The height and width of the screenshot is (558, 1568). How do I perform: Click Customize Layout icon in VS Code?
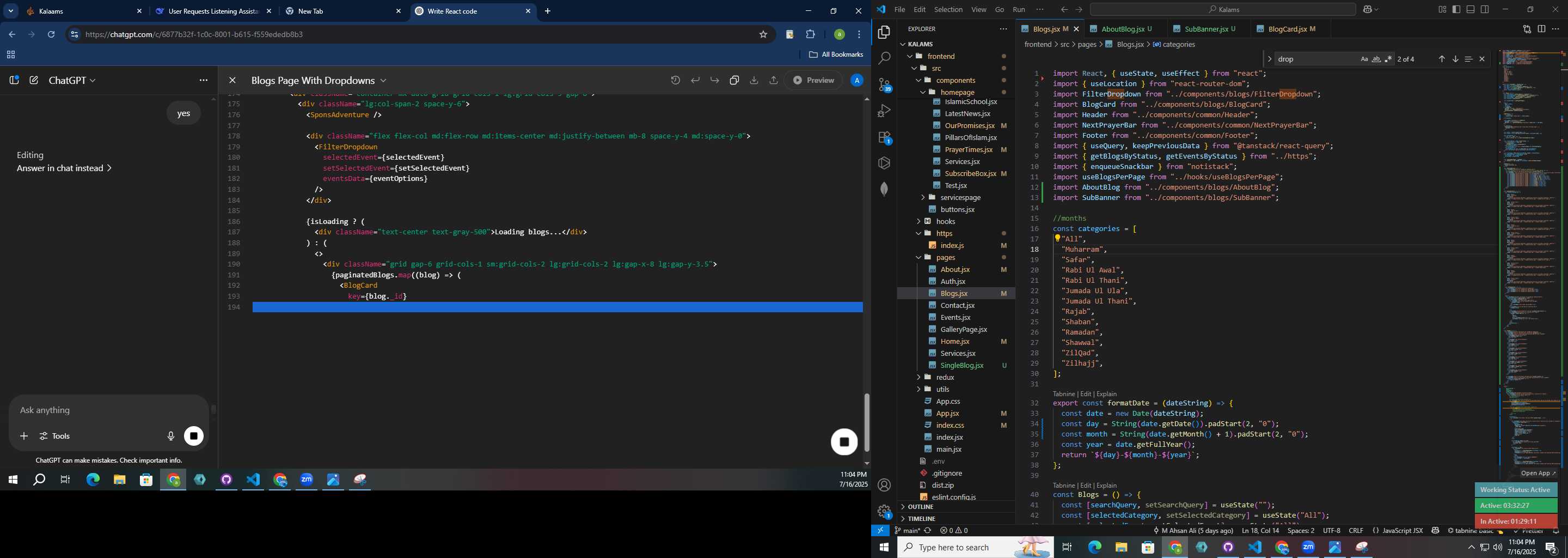(1442, 10)
